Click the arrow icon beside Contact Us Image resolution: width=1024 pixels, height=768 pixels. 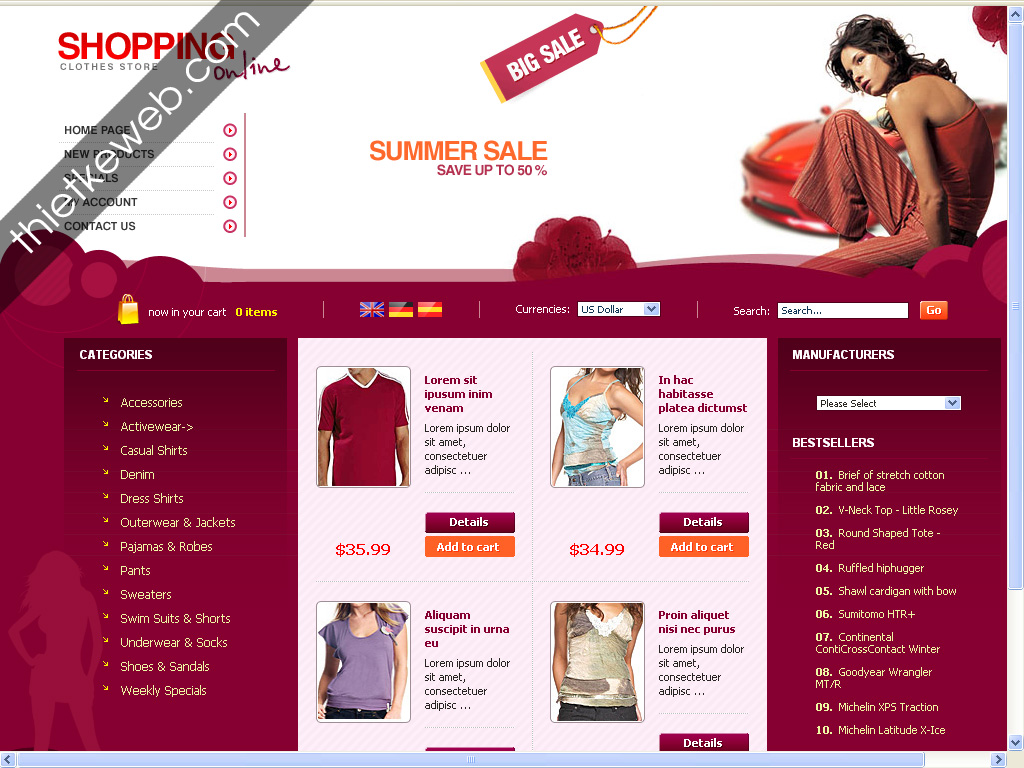coord(230,226)
